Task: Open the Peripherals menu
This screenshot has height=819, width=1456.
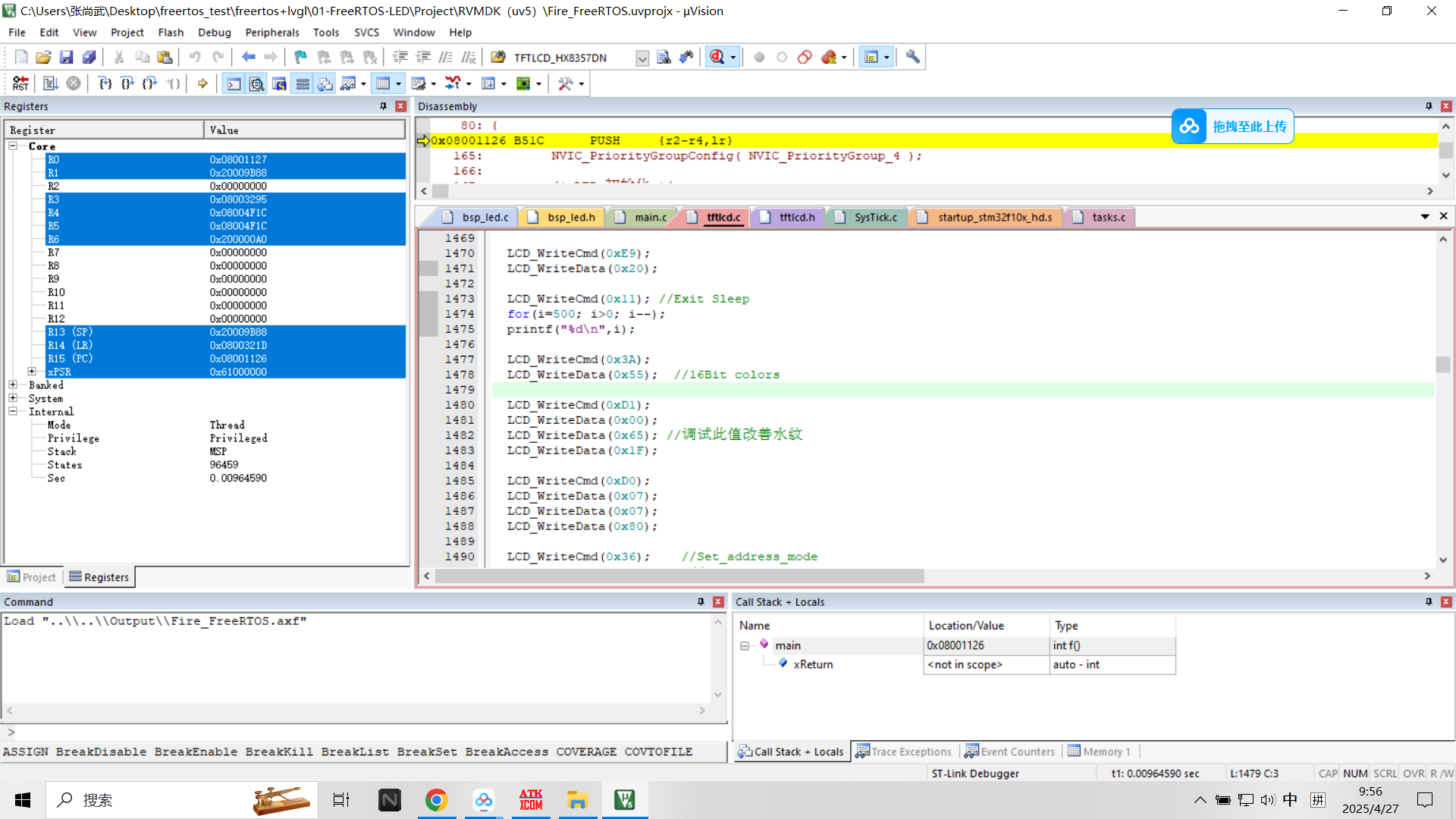Action: [271, 33]
